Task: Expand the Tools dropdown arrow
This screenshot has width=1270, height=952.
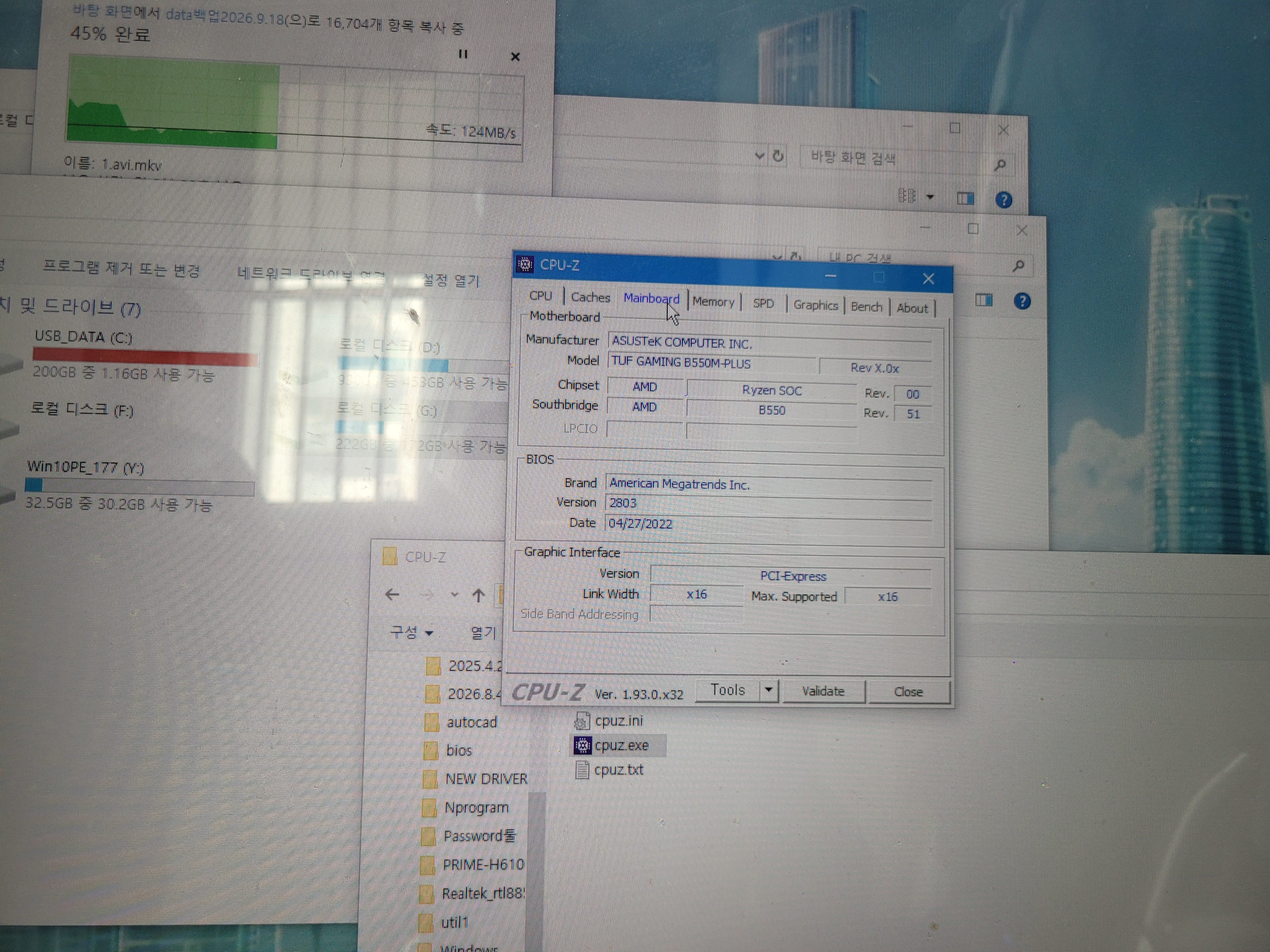Action: [x=769, y=690]
